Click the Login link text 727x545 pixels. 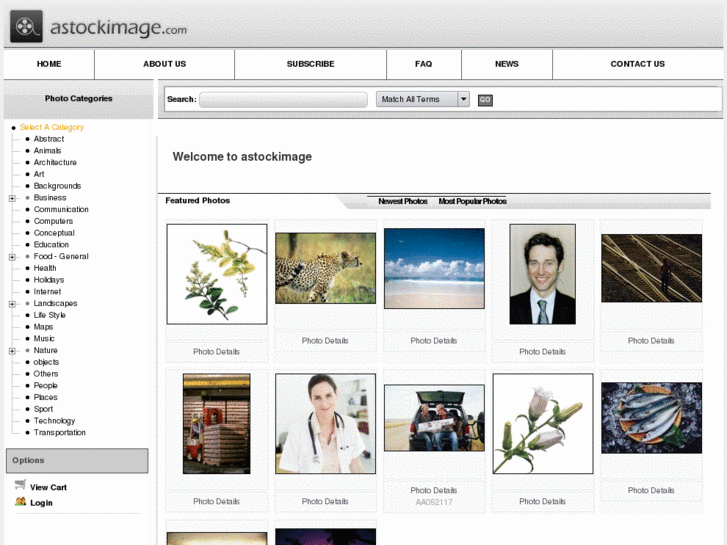pos(41,503)
